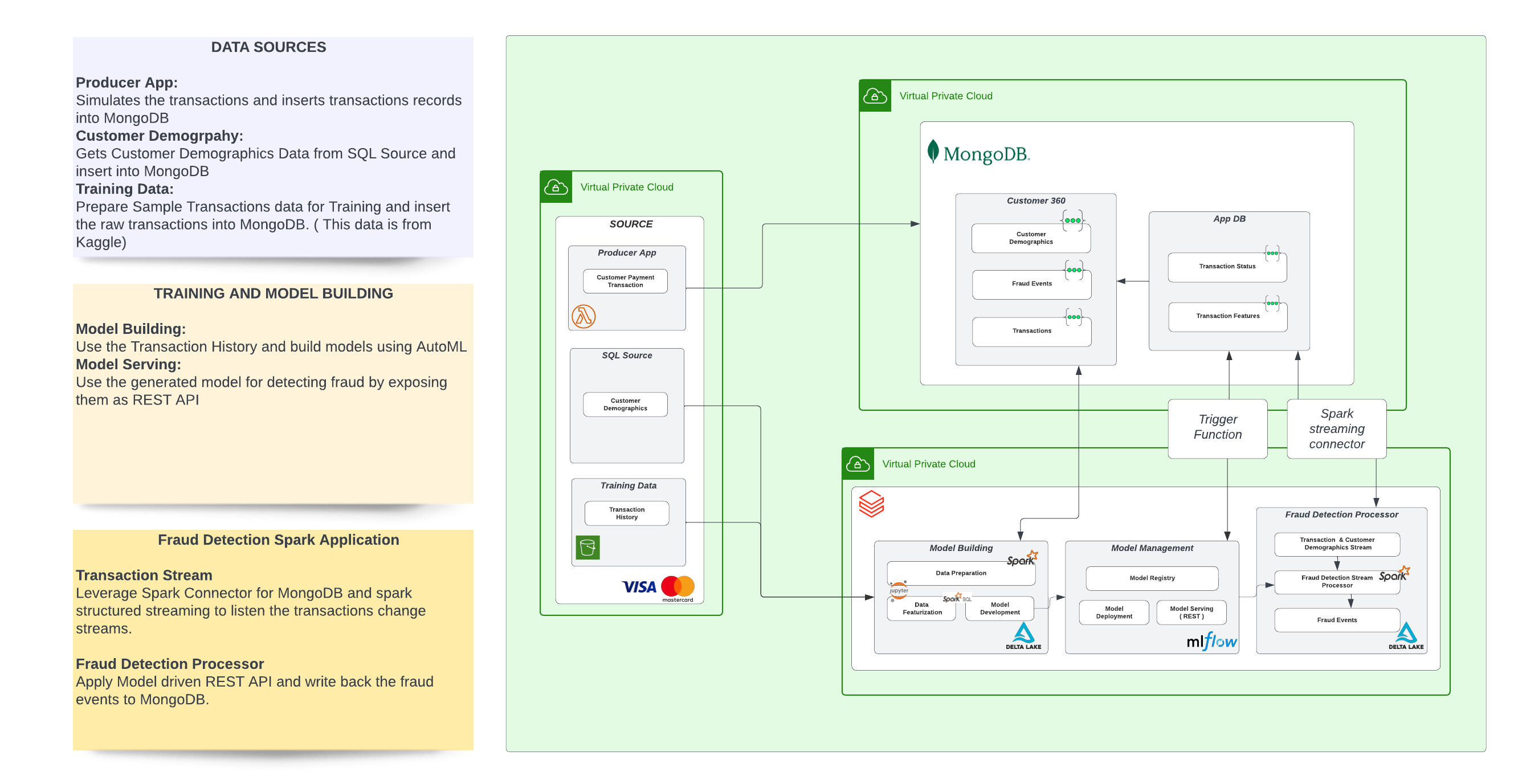Screen dimensions: 1514x784
Task: Click the Customer Payment Transaction box
Action: 625,281
